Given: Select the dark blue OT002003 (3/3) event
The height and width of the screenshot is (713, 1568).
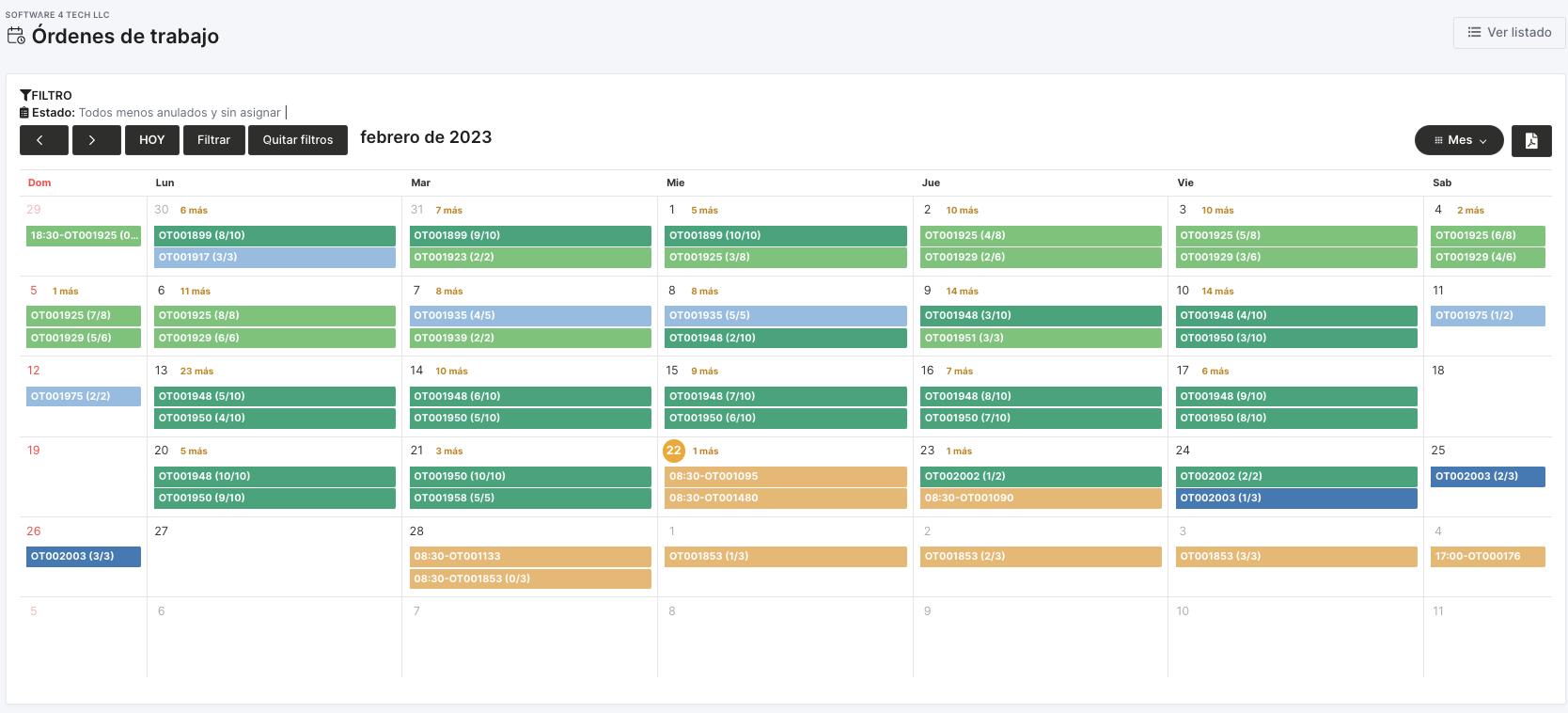Looking at the screenshot, I should (x=84, y=557).
